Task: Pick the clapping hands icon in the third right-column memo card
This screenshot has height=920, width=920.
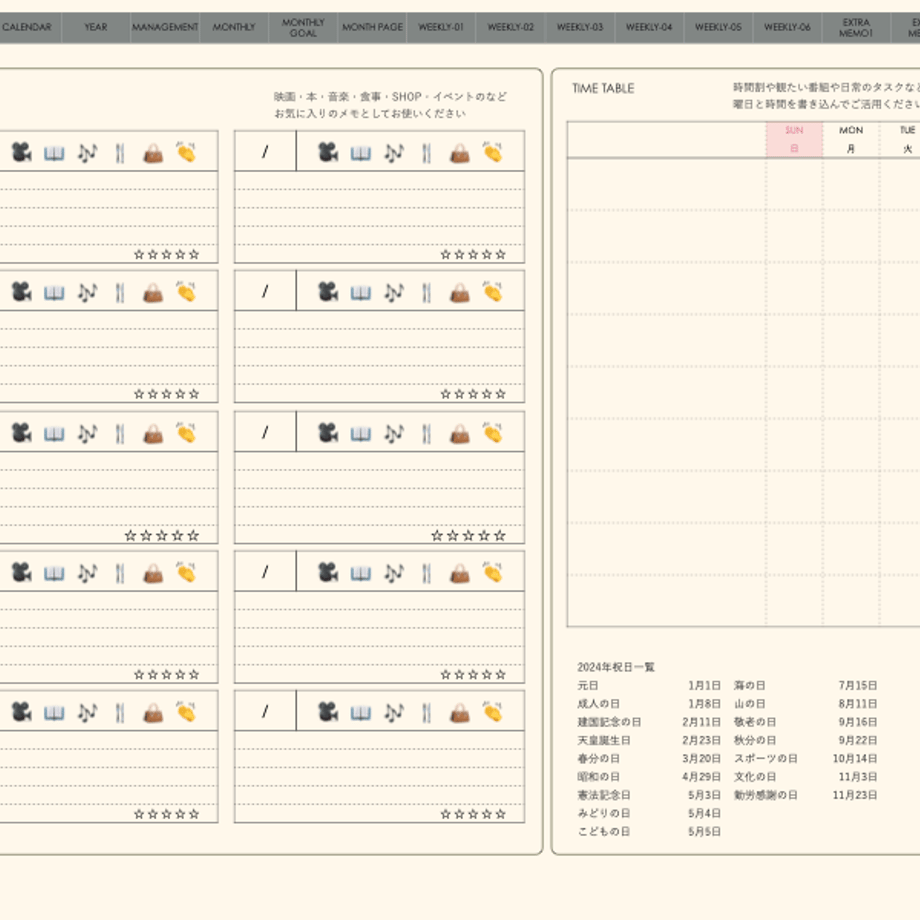Action: pyautogui.click(x=492, y=432)
